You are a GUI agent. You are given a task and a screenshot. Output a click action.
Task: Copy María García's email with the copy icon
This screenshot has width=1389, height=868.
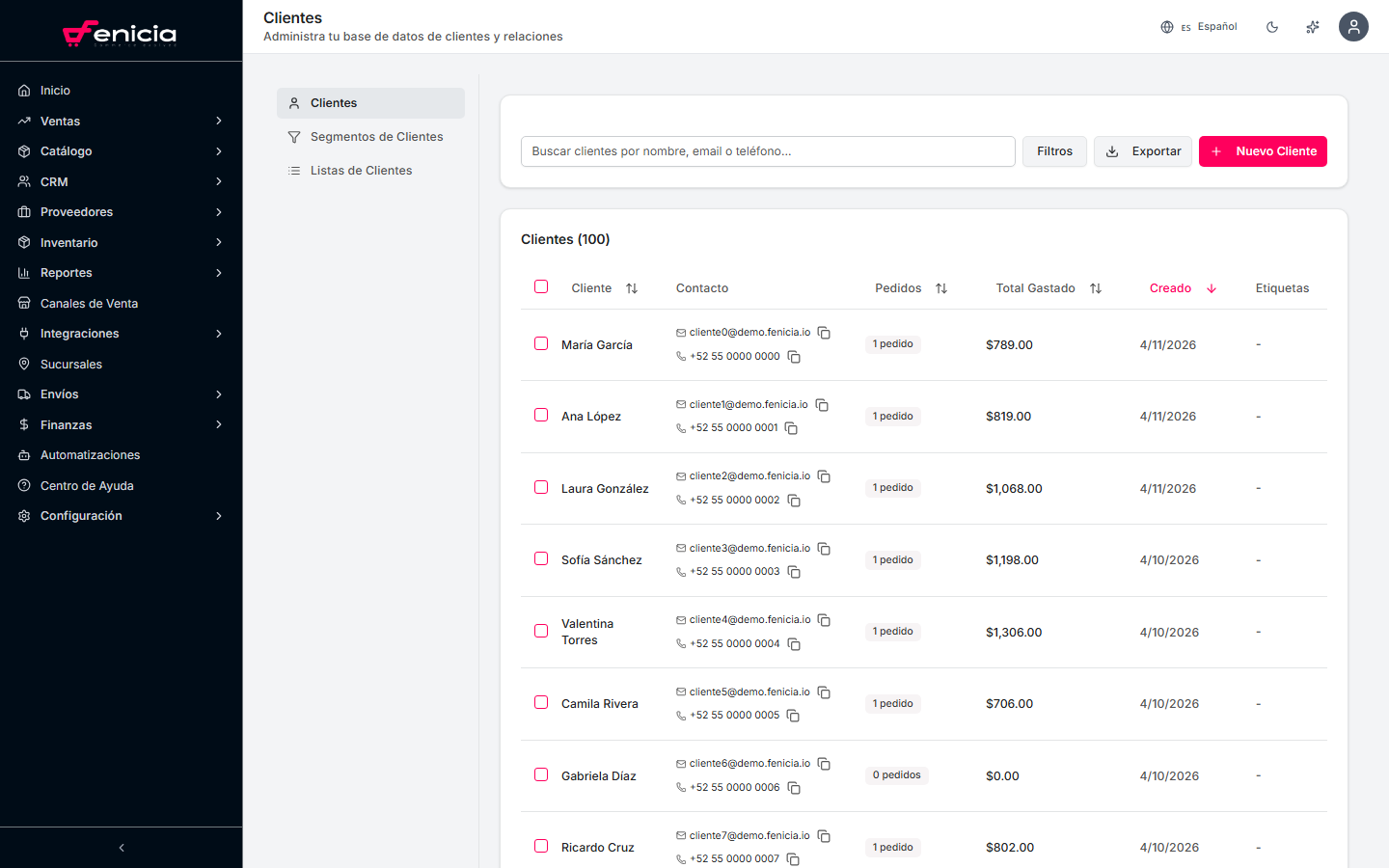pos(824,332)
